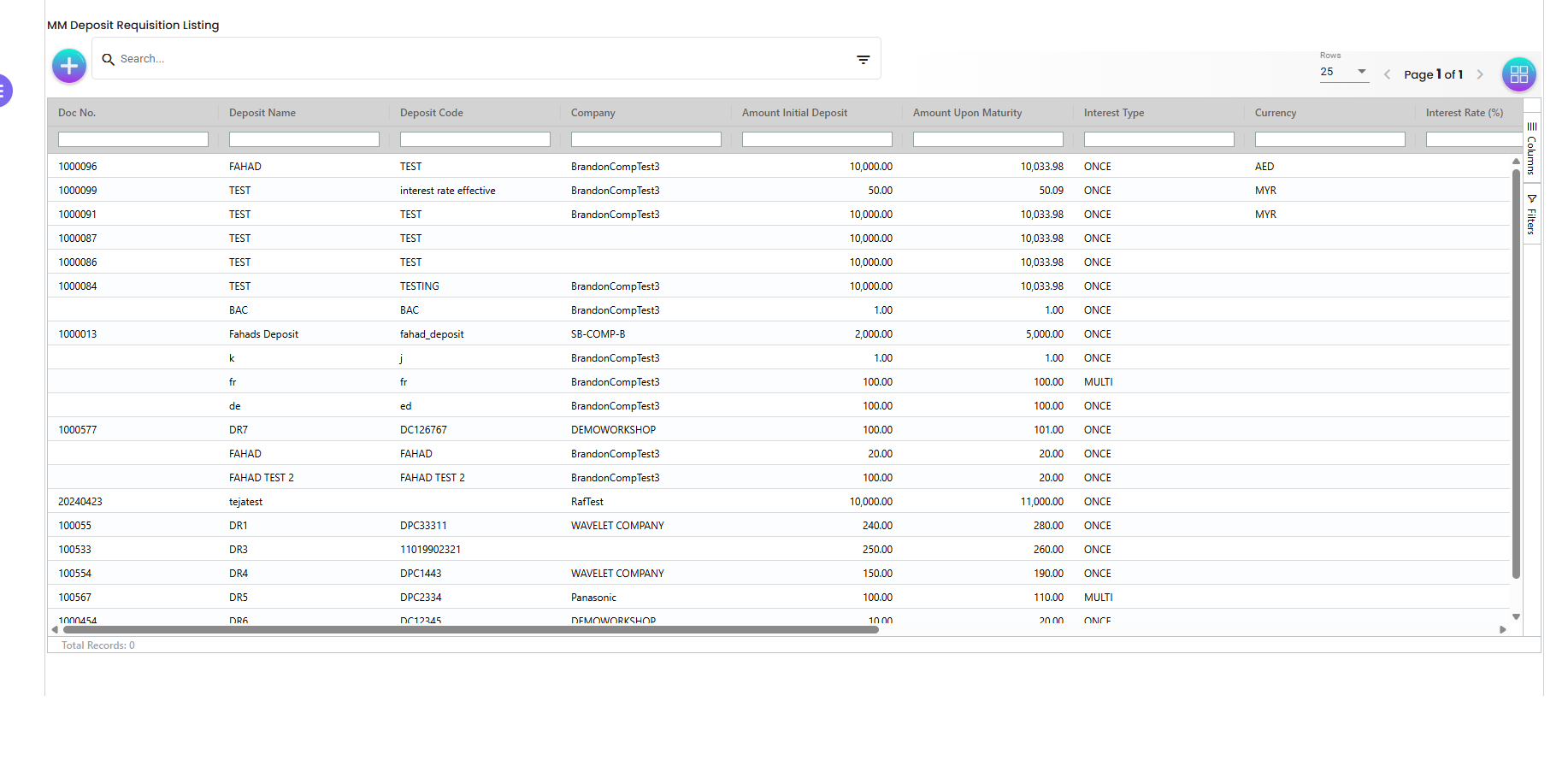Sort by Doc No. column header
Screen dimensions: 1568x766
coord(77,113)
